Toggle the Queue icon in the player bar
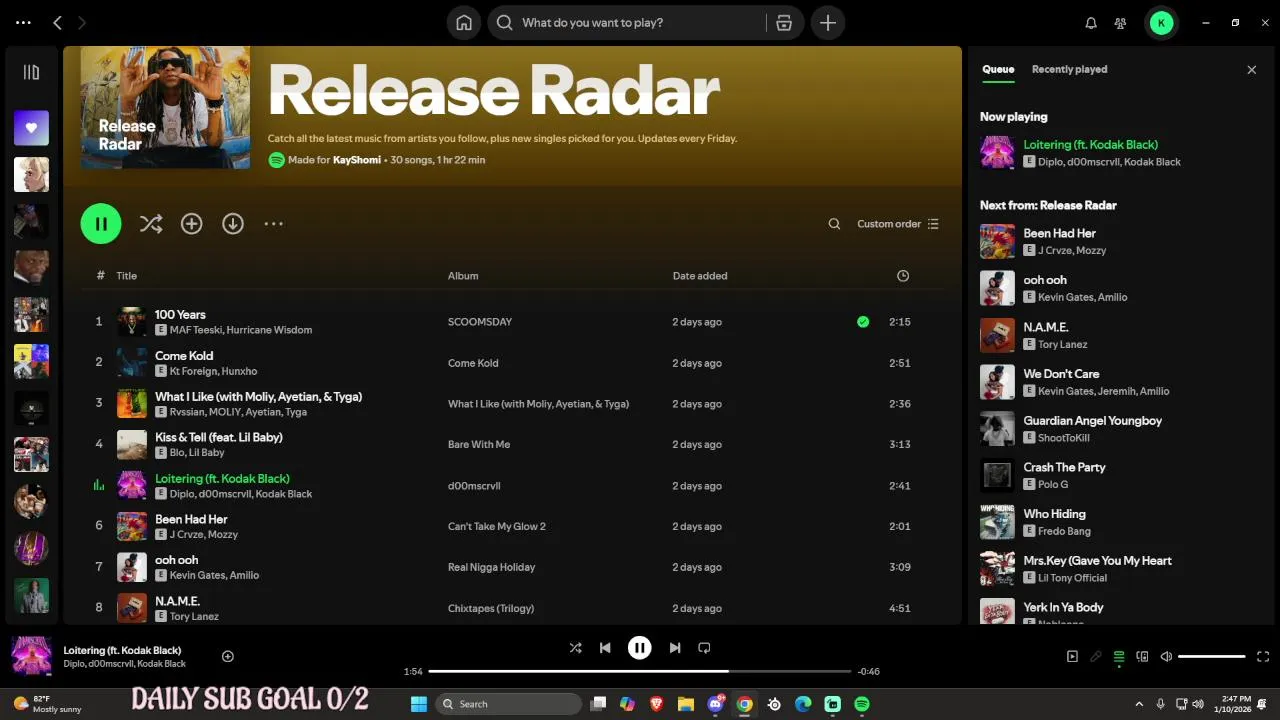This screenshot has width=1280, height=720. click(1119, 657)
